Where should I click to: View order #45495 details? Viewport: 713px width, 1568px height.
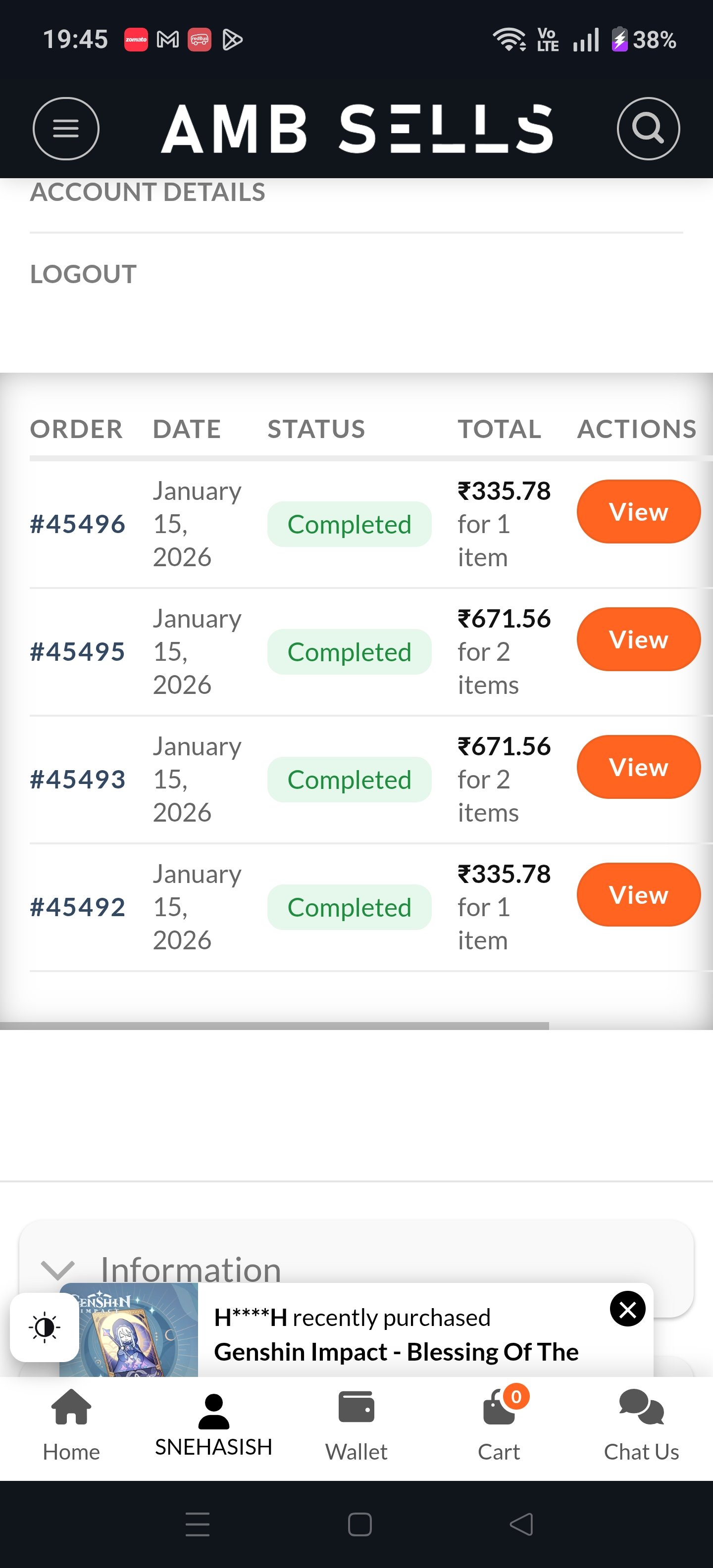(638, 640)
